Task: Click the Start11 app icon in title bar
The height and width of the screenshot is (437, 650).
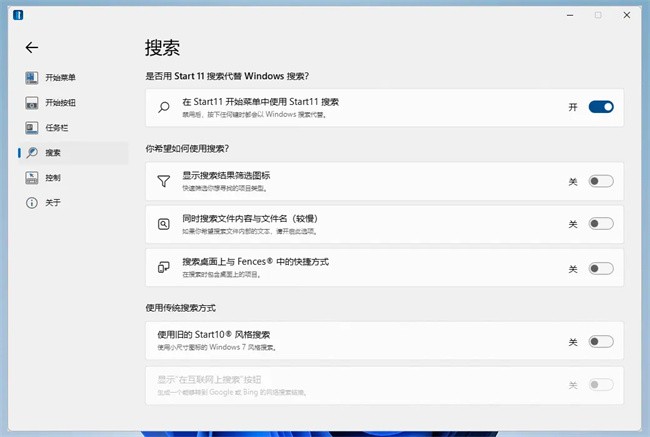Action: coord(18,15)
